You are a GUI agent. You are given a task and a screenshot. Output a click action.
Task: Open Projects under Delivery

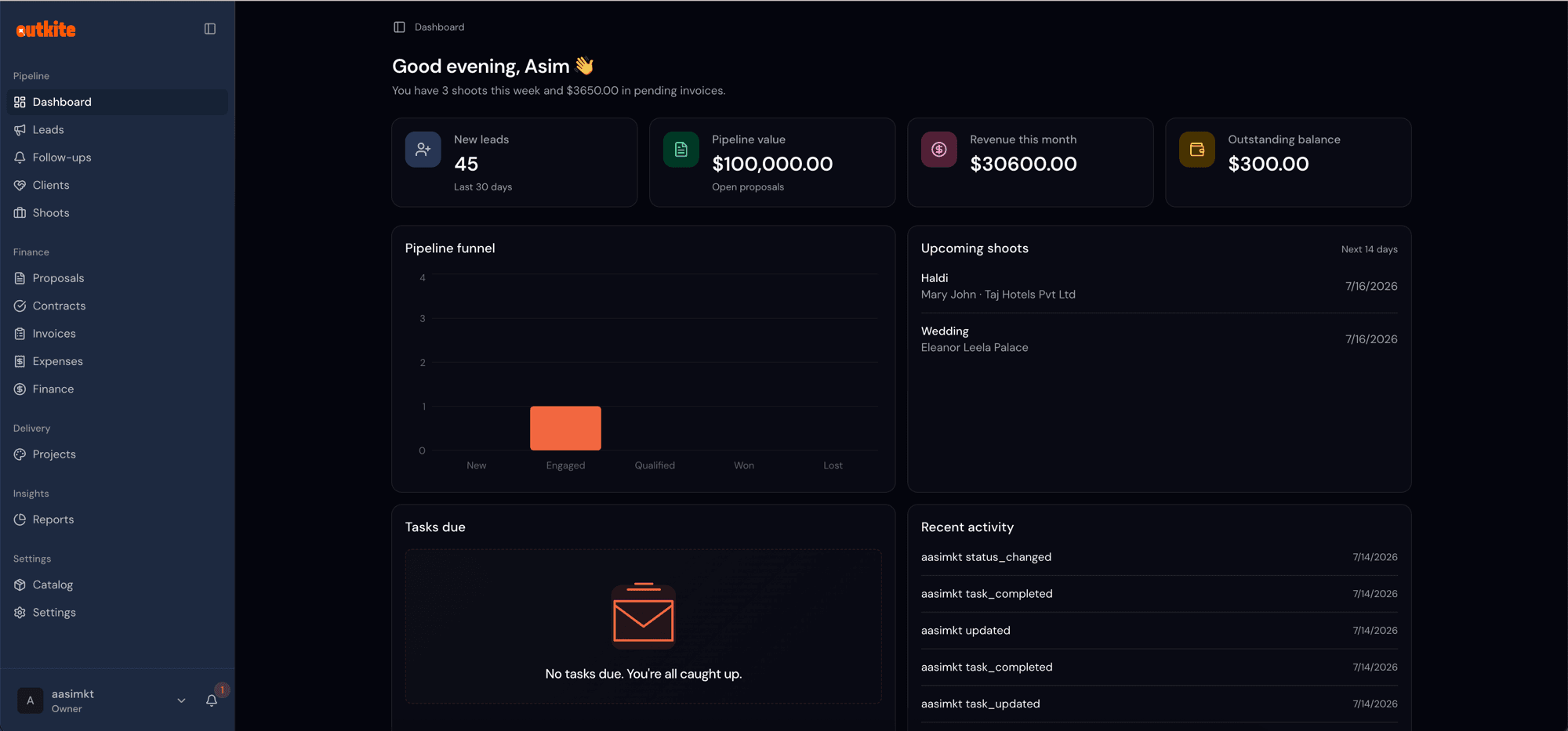(118, 454)
